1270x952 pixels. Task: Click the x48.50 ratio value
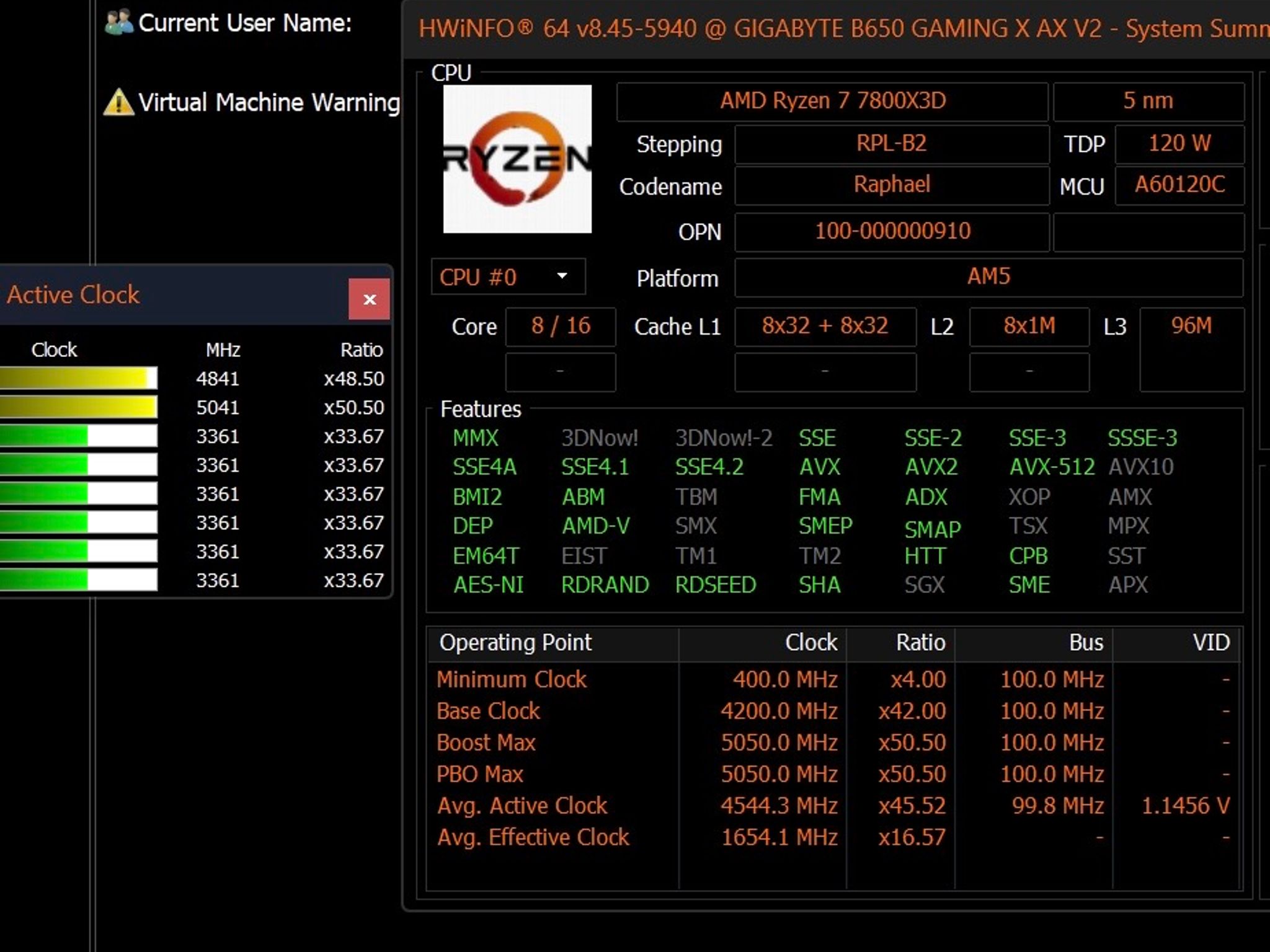pyautogui.click(x=353, y=379)
